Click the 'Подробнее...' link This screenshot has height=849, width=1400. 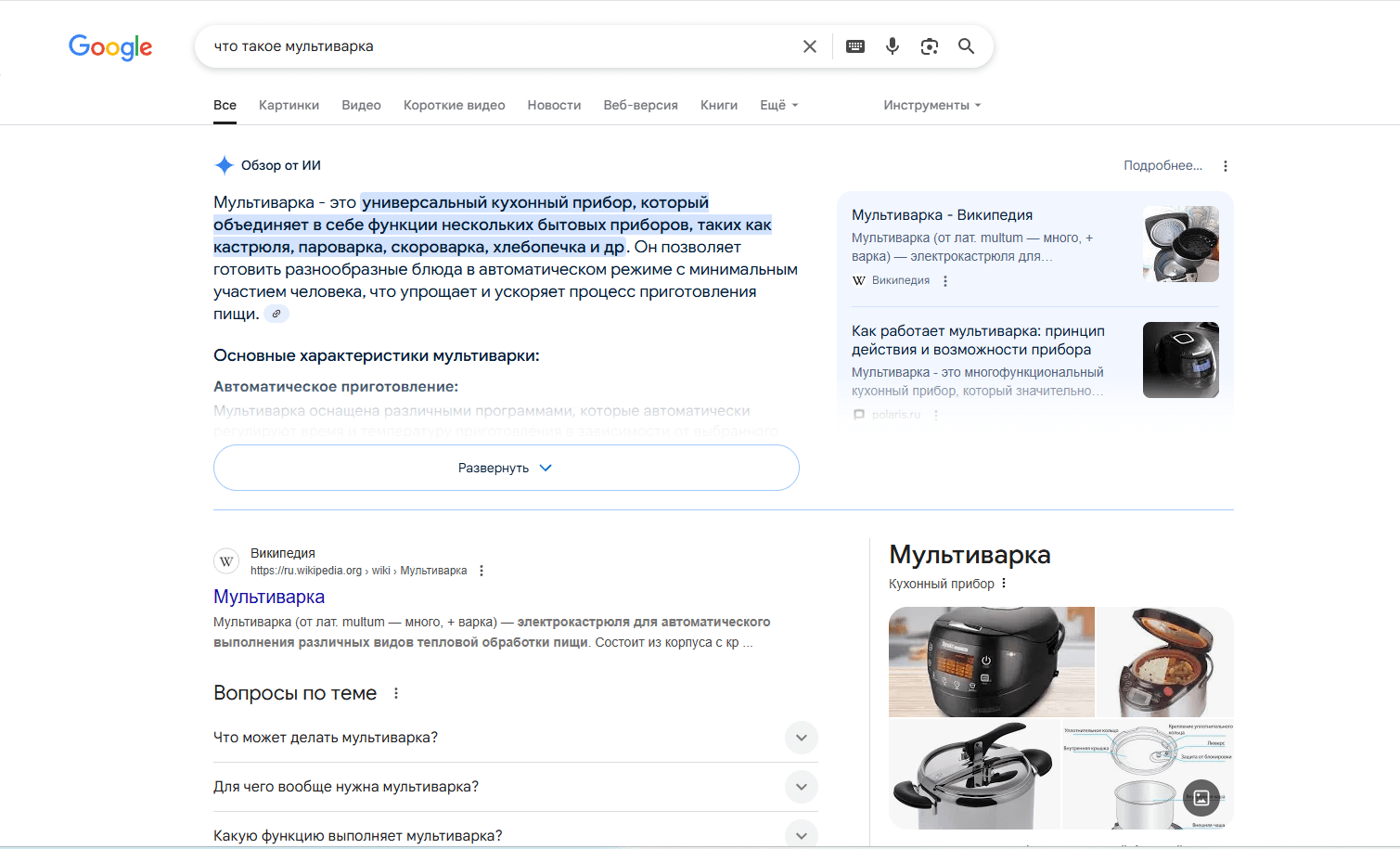1162,165
